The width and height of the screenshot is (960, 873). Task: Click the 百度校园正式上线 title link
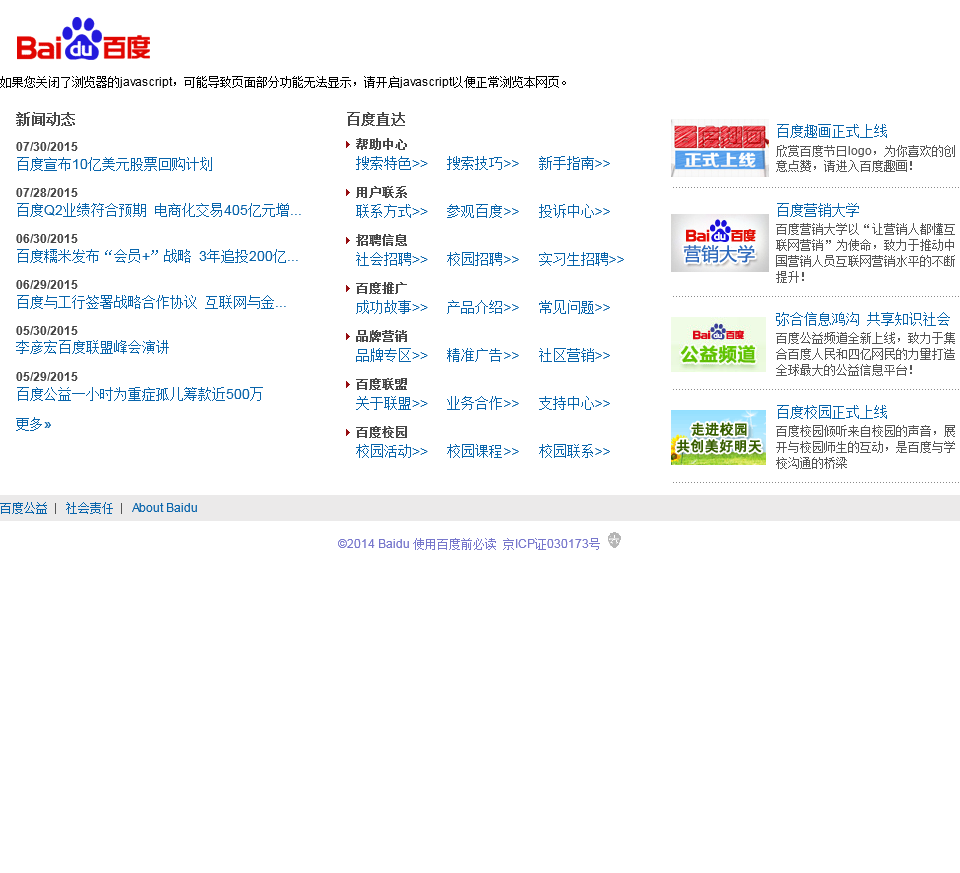(x=831, y=412)
